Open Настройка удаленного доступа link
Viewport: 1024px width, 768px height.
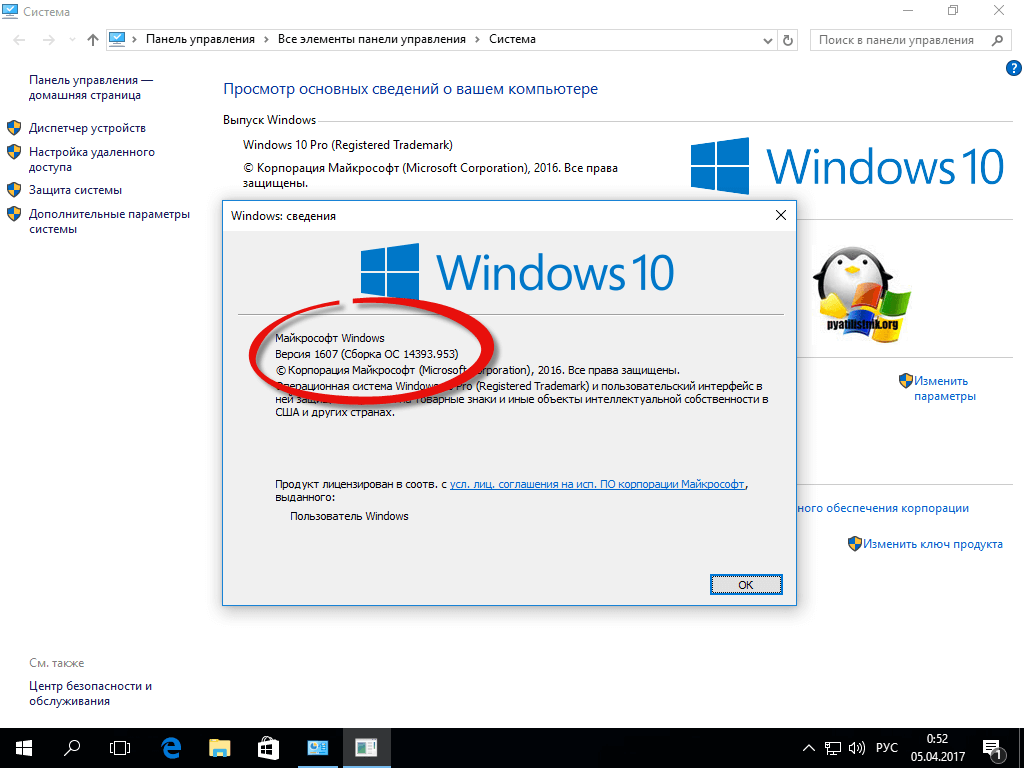tap(91, 159)
